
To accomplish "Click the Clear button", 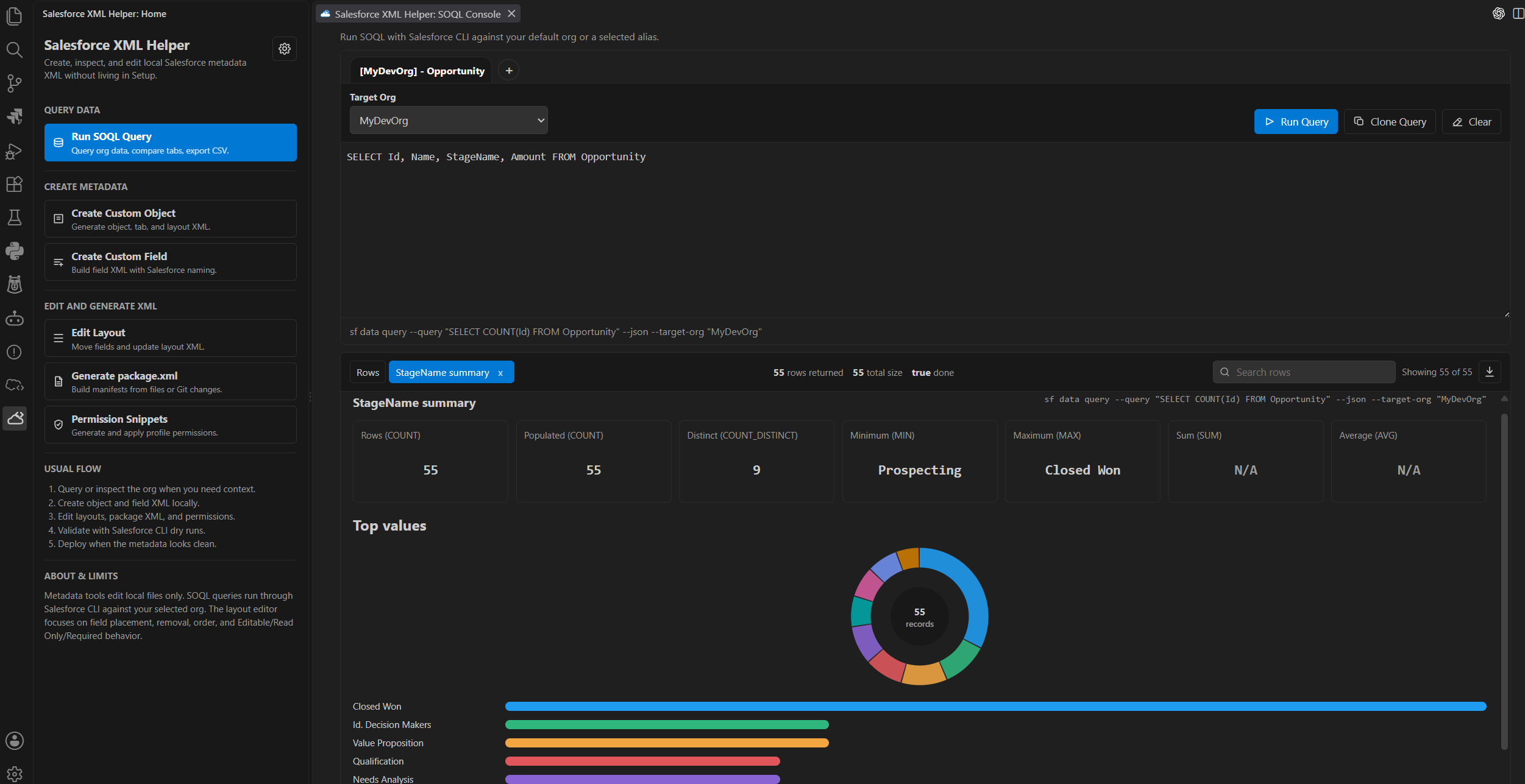I will [x=1471, y=122].
